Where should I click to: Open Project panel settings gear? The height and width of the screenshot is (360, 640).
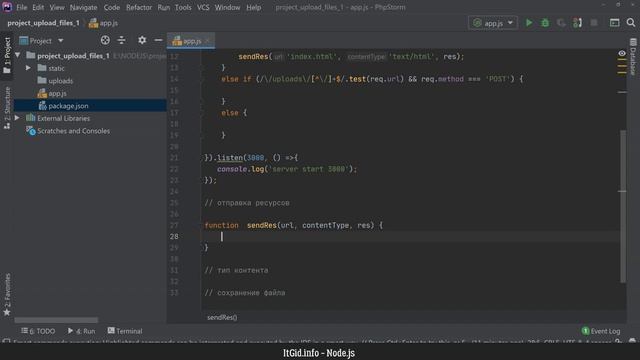[142, 40]
